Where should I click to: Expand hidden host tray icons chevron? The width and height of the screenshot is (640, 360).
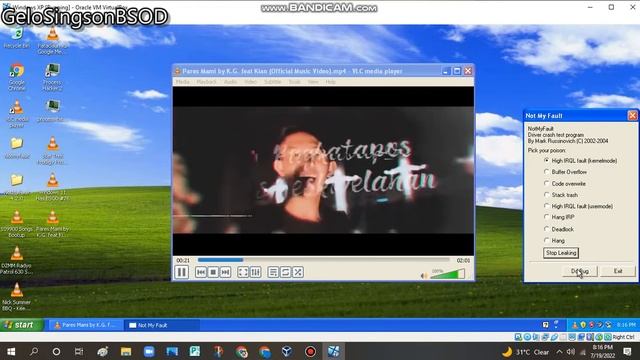559,351
